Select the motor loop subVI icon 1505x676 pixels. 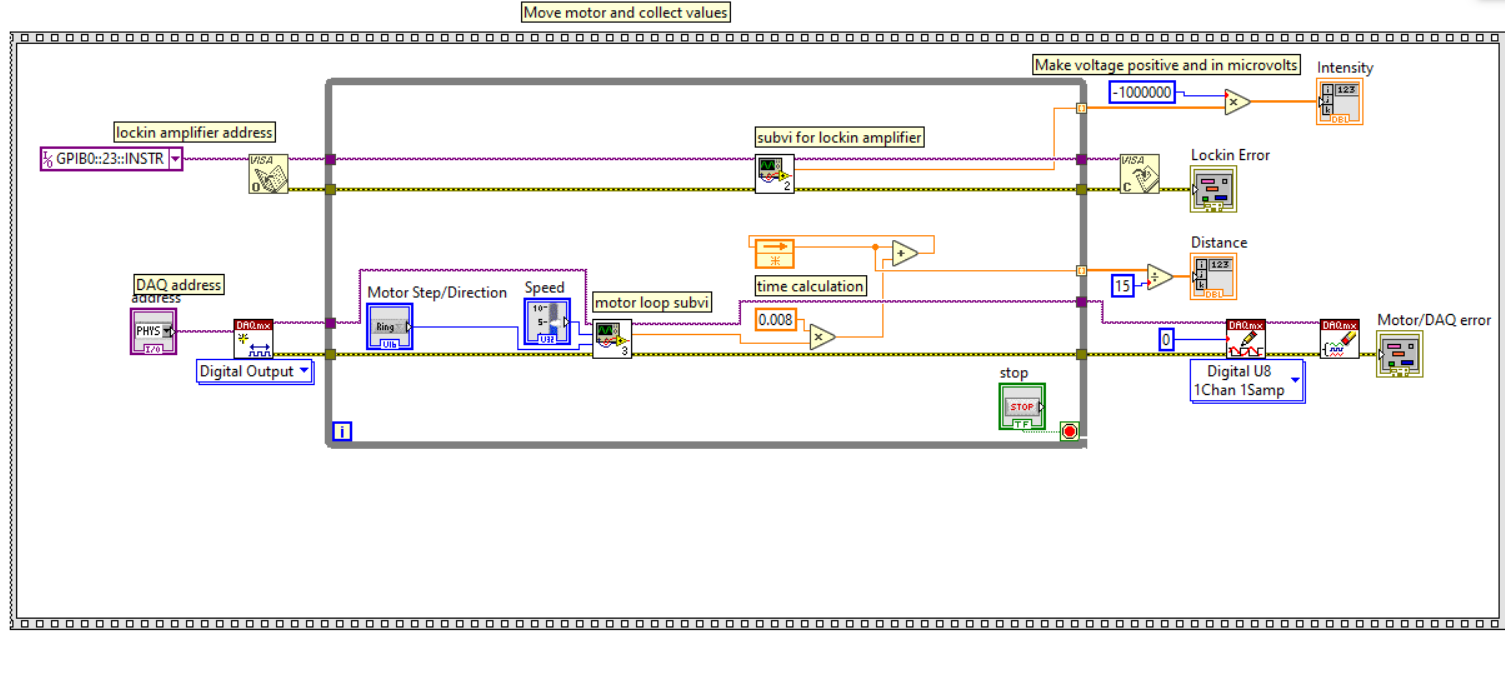click(x=612, y=339)
